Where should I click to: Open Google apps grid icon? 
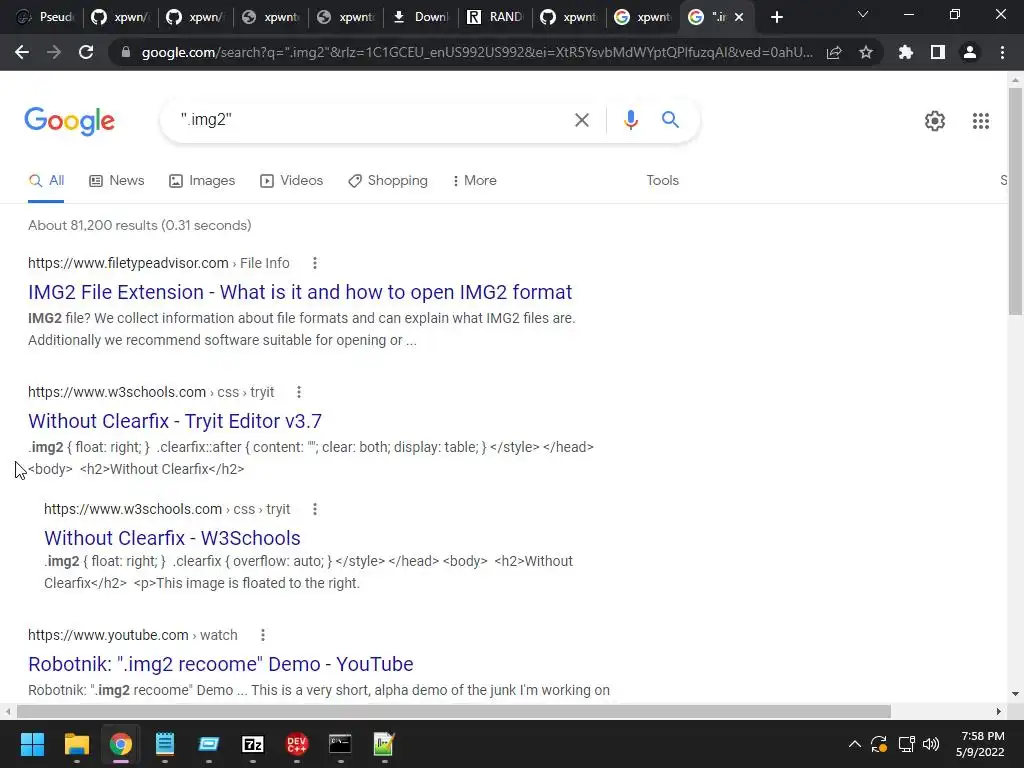tap(980, 121)
